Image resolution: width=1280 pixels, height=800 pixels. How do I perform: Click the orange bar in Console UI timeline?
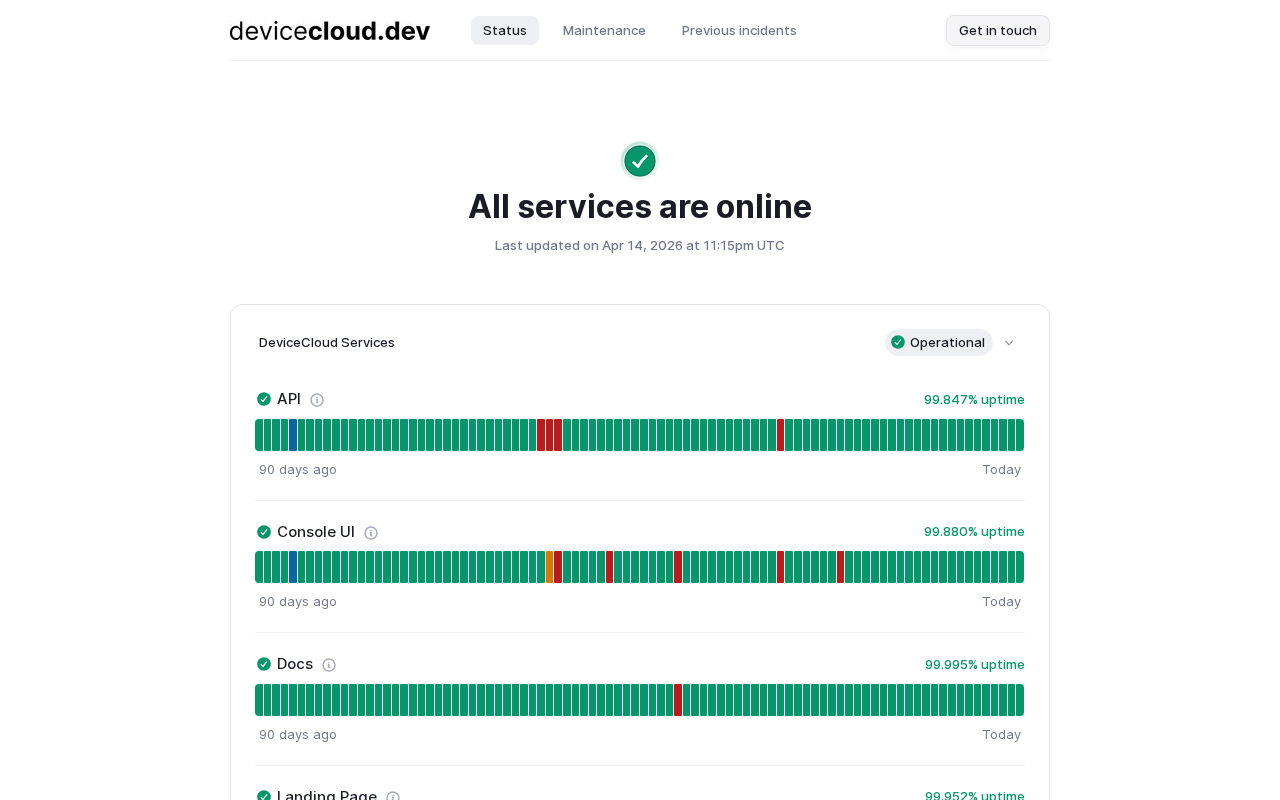549,567
